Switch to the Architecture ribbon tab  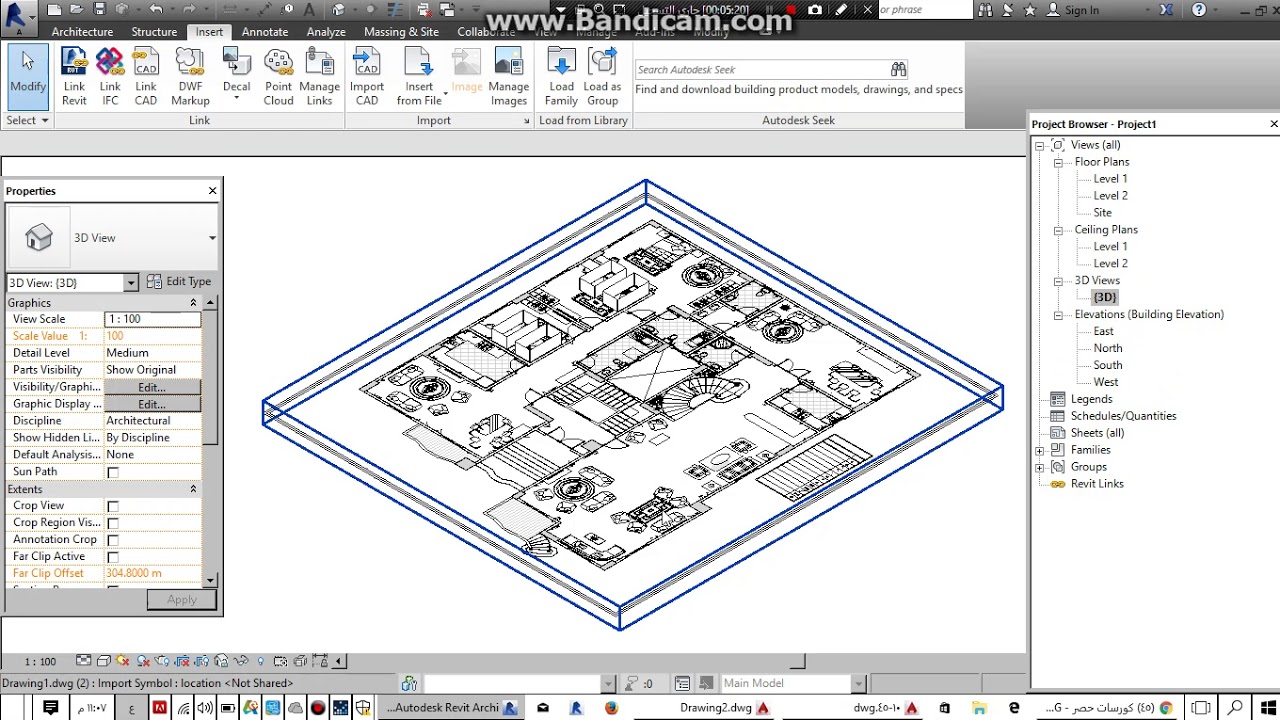point(82,32)
